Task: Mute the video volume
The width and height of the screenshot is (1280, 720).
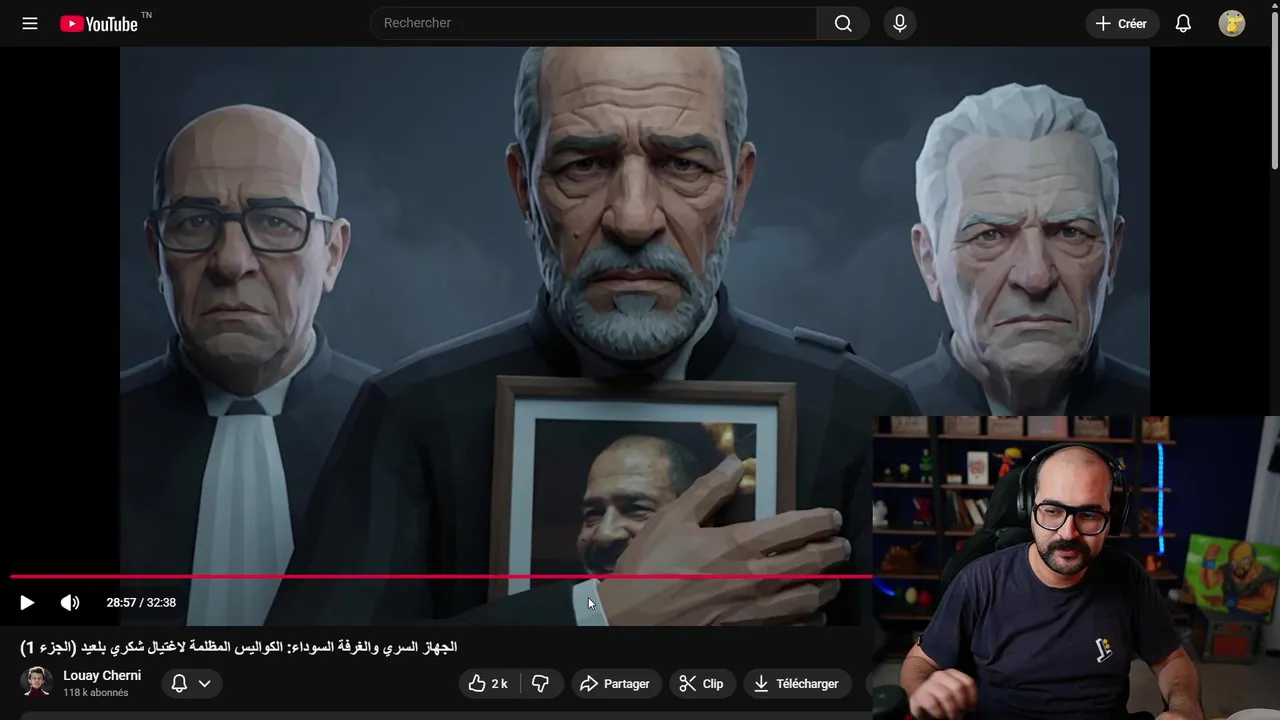Action: [x=70, y=602]
